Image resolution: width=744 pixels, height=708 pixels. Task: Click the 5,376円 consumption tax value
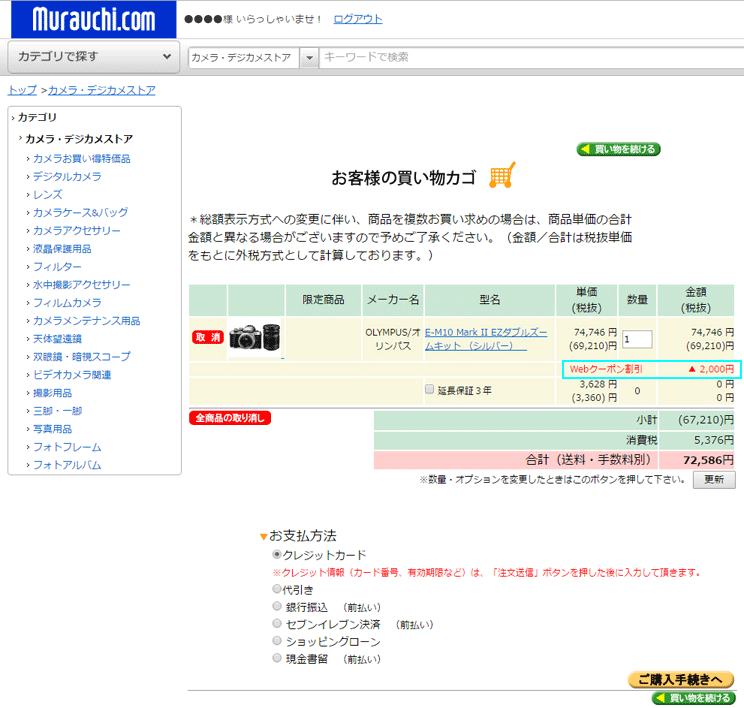point(714,440)
